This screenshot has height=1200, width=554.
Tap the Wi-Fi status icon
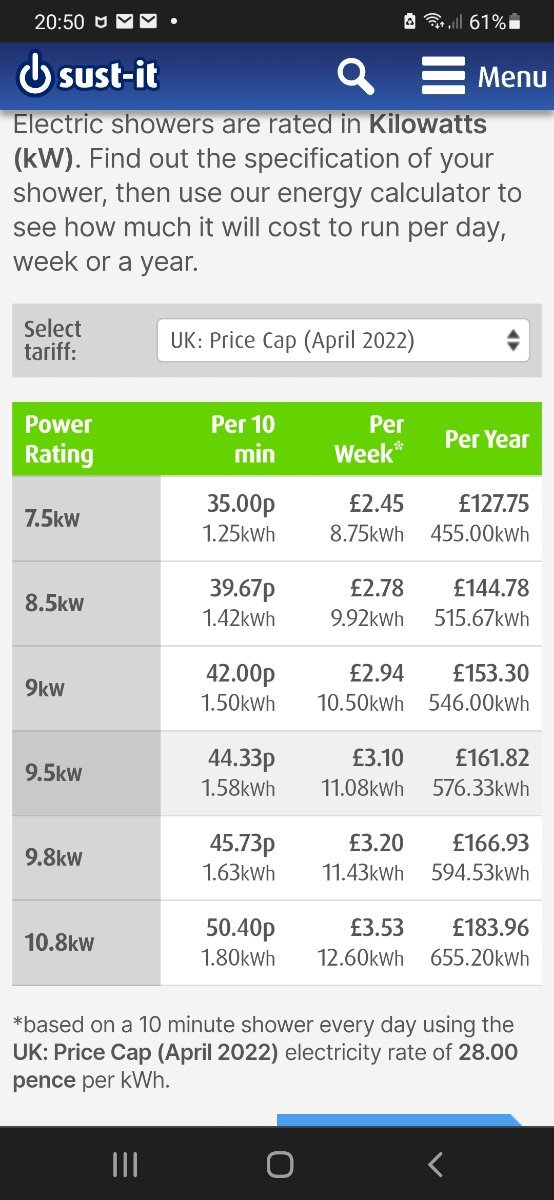click(434, 21)
